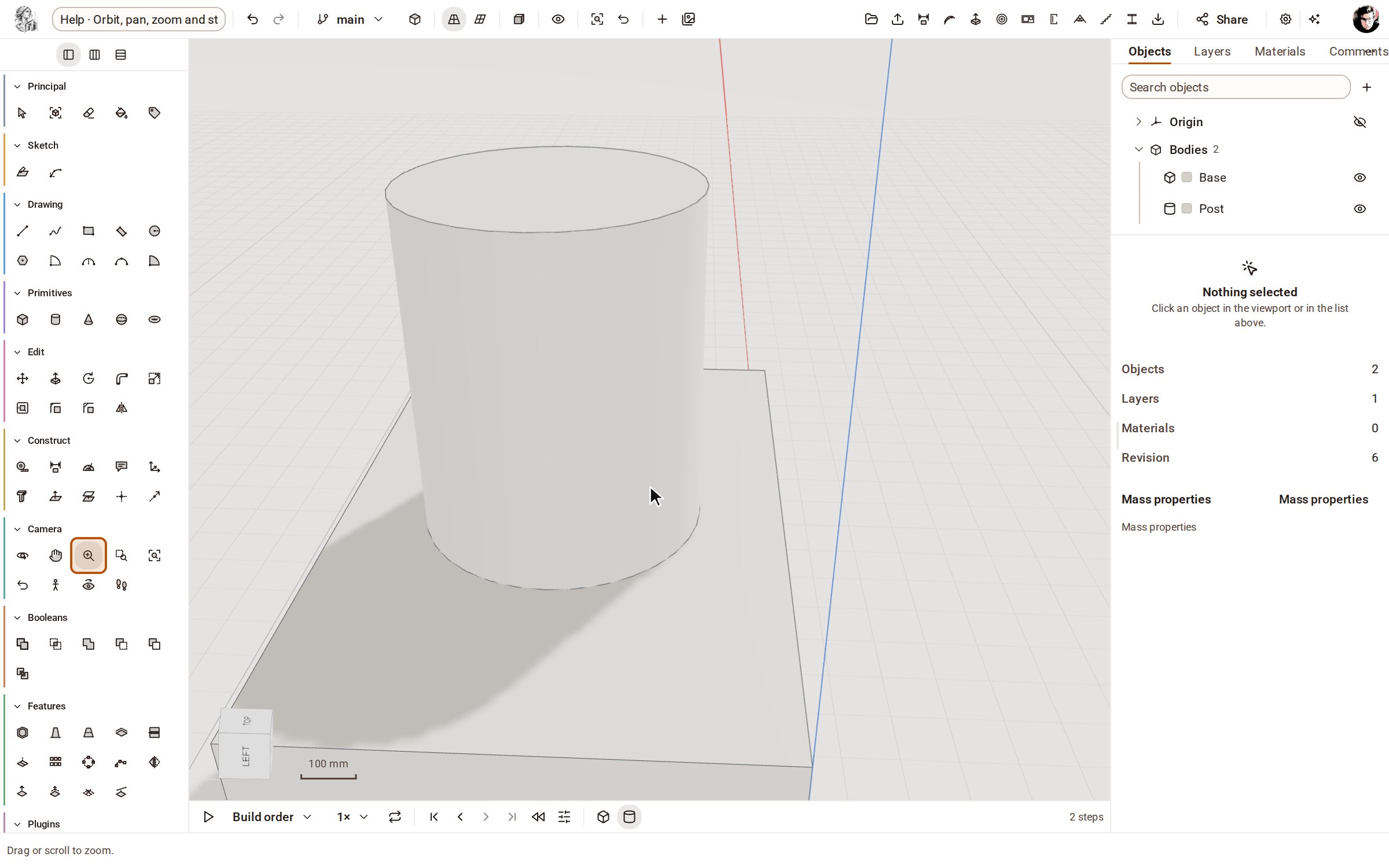
Task: Click the first Booleans tool icon
Action: [x=23, y=644]
